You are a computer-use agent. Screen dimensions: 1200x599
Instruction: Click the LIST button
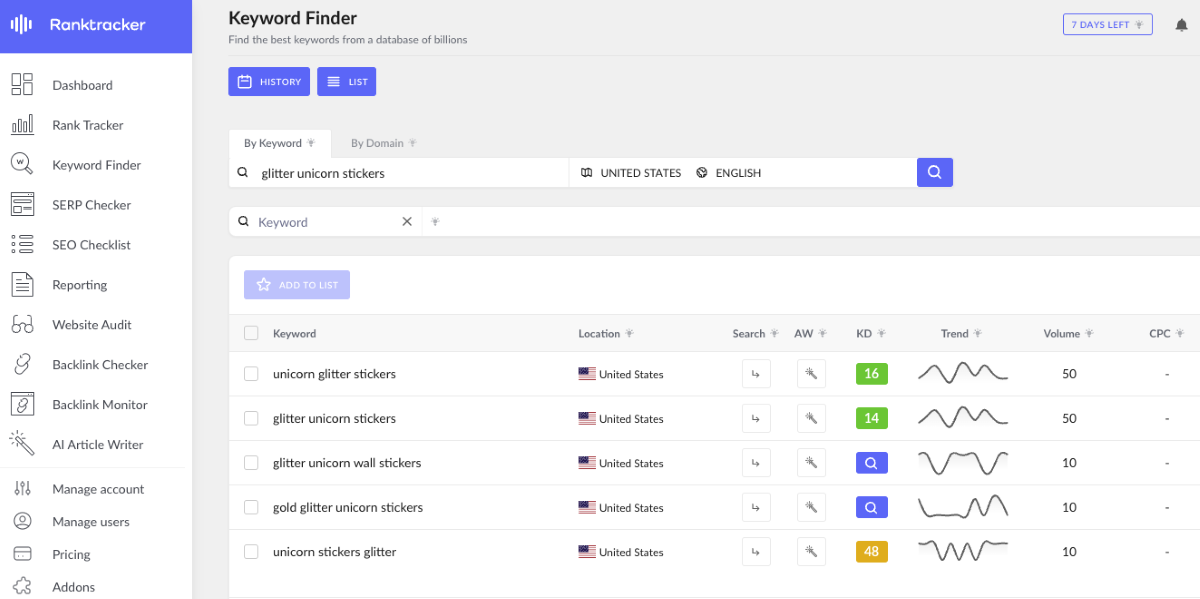click(x=346, y=81)
